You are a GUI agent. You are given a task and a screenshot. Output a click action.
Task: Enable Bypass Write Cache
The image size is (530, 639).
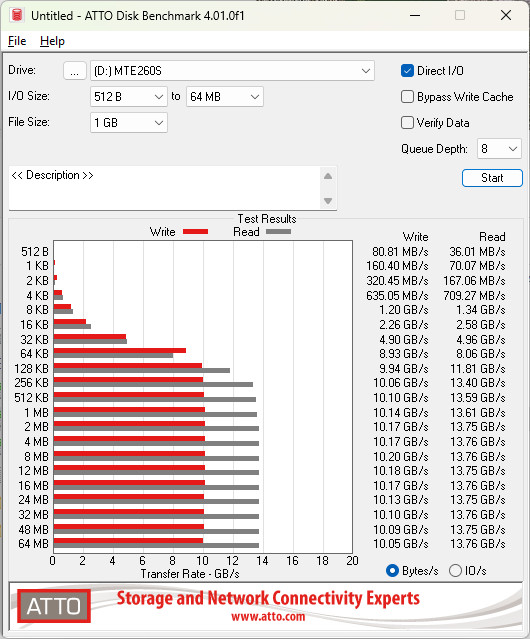pos(407,97)
